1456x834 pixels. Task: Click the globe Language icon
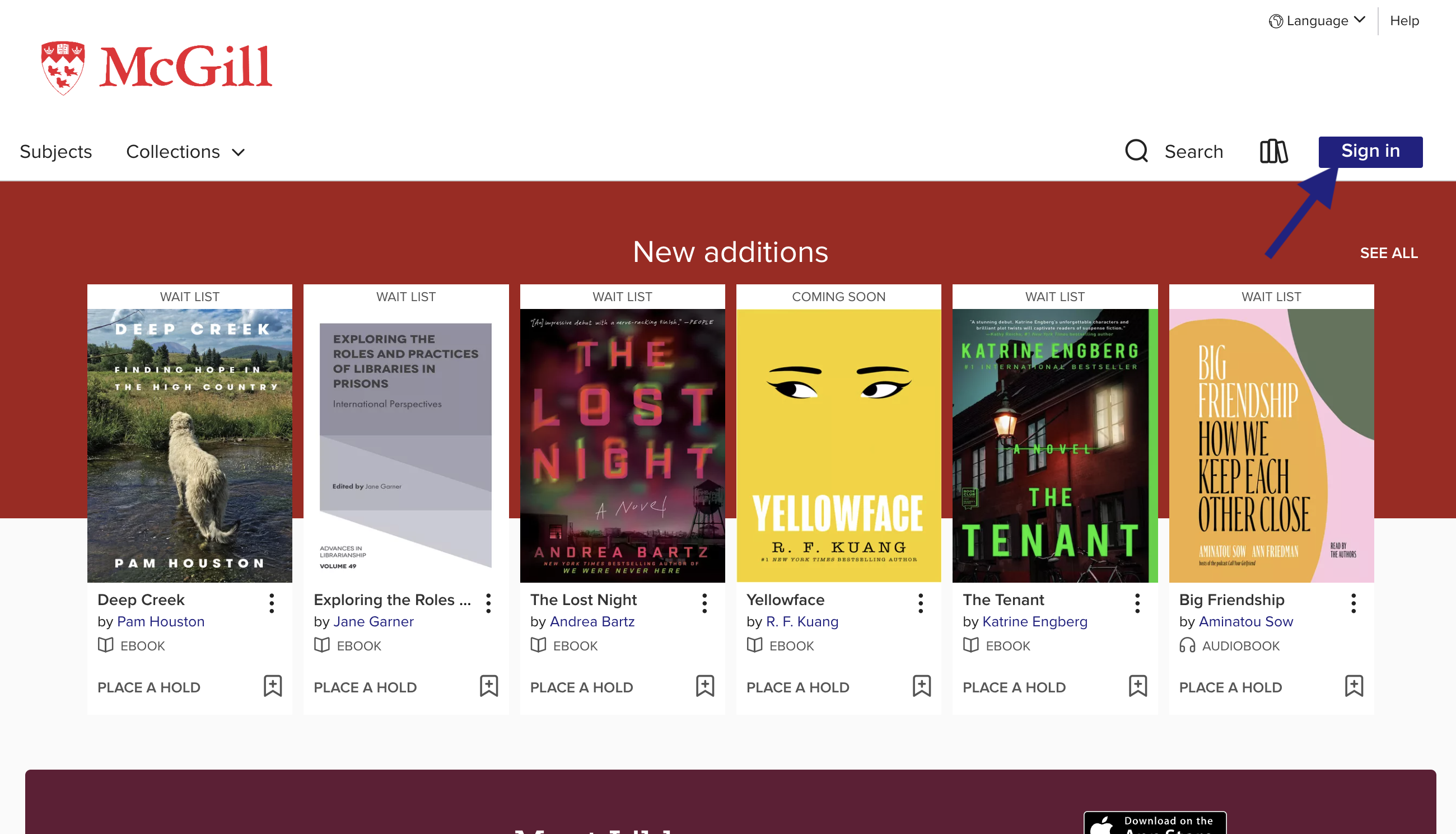coord(1276,21)
